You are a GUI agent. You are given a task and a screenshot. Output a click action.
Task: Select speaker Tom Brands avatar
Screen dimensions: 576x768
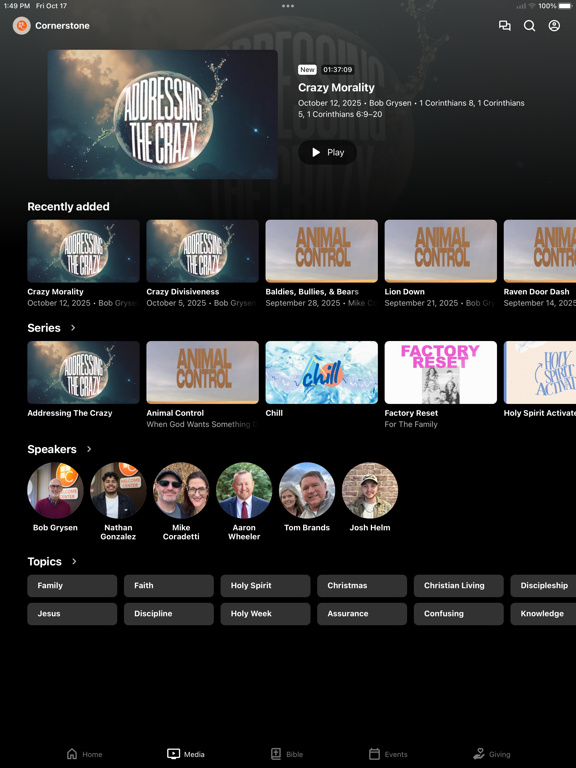[307, 490]
